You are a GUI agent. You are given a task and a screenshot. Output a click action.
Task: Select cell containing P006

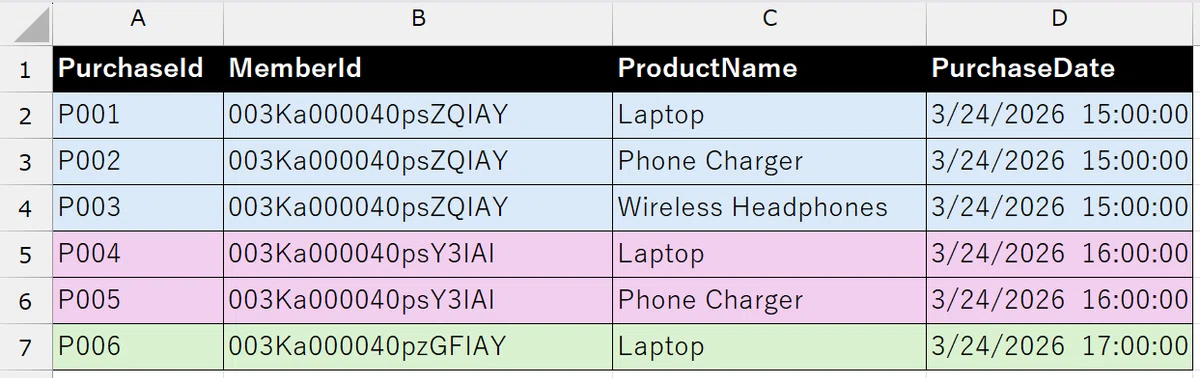[137, 347]
